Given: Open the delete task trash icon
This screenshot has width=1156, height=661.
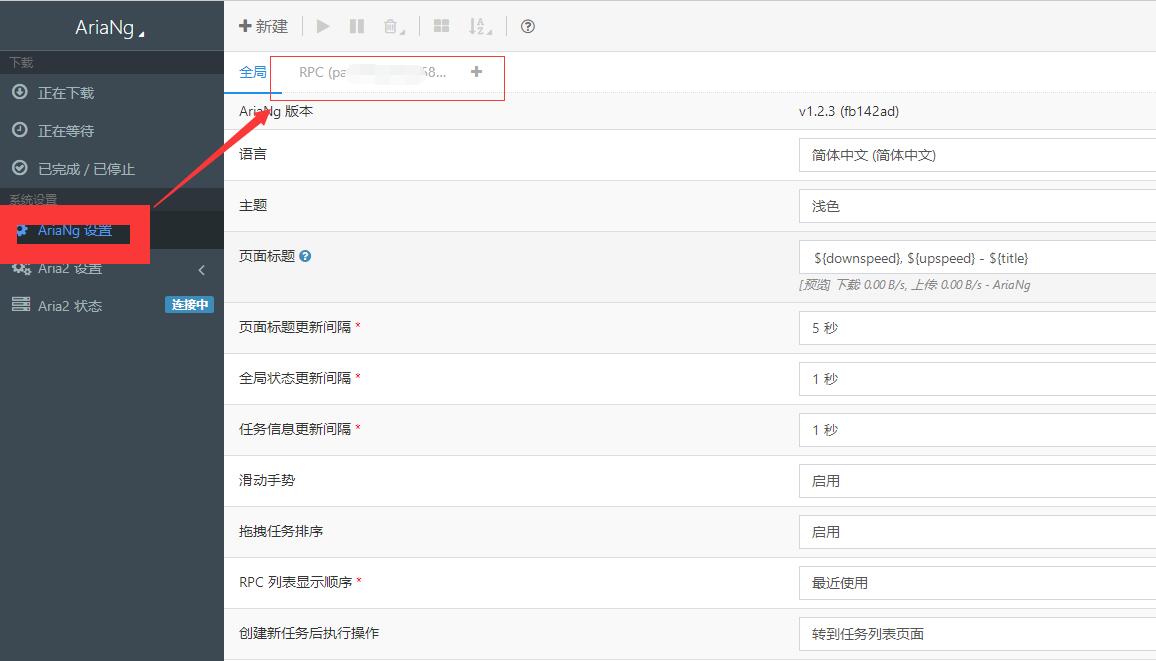Looking at the screenshot, I should (393, 27).
